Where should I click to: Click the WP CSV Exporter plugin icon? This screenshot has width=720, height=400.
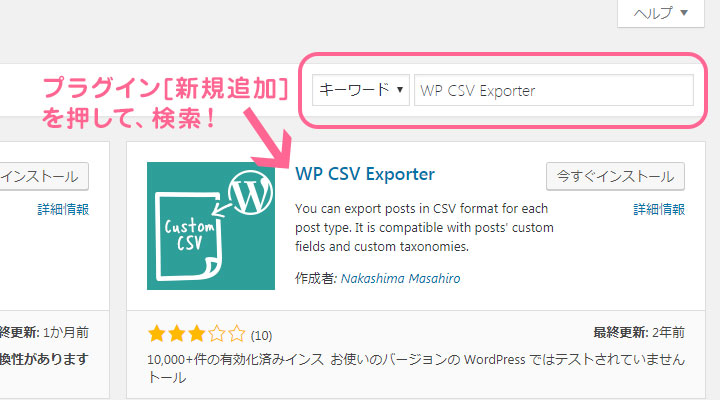point(211,226)
